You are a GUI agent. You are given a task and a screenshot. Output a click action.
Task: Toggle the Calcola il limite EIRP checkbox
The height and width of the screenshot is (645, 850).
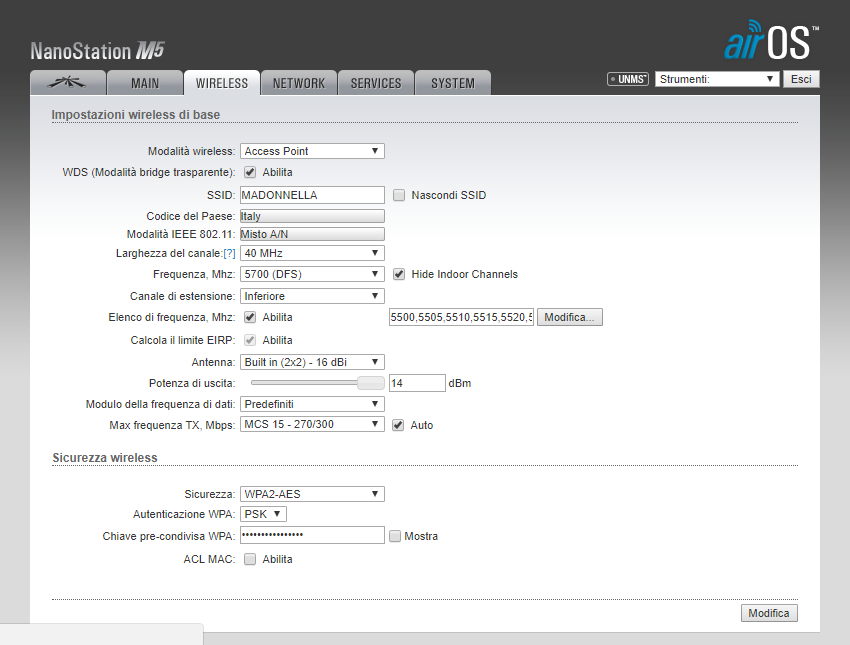[250, 340]
